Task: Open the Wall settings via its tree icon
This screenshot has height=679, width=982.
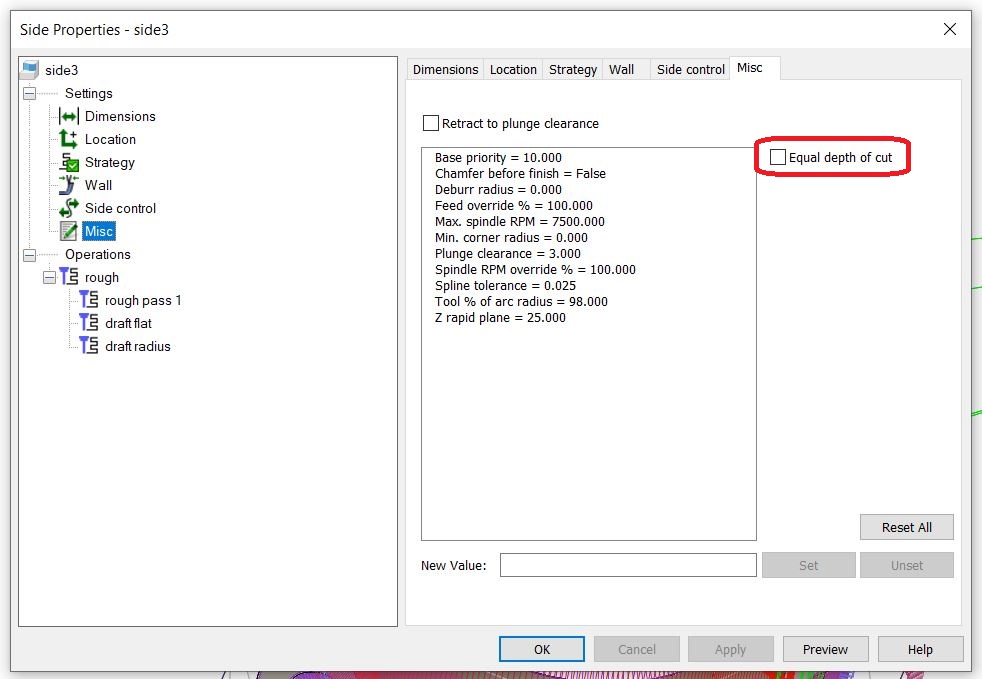Action: pyautogui.click(x=70, y=185)
